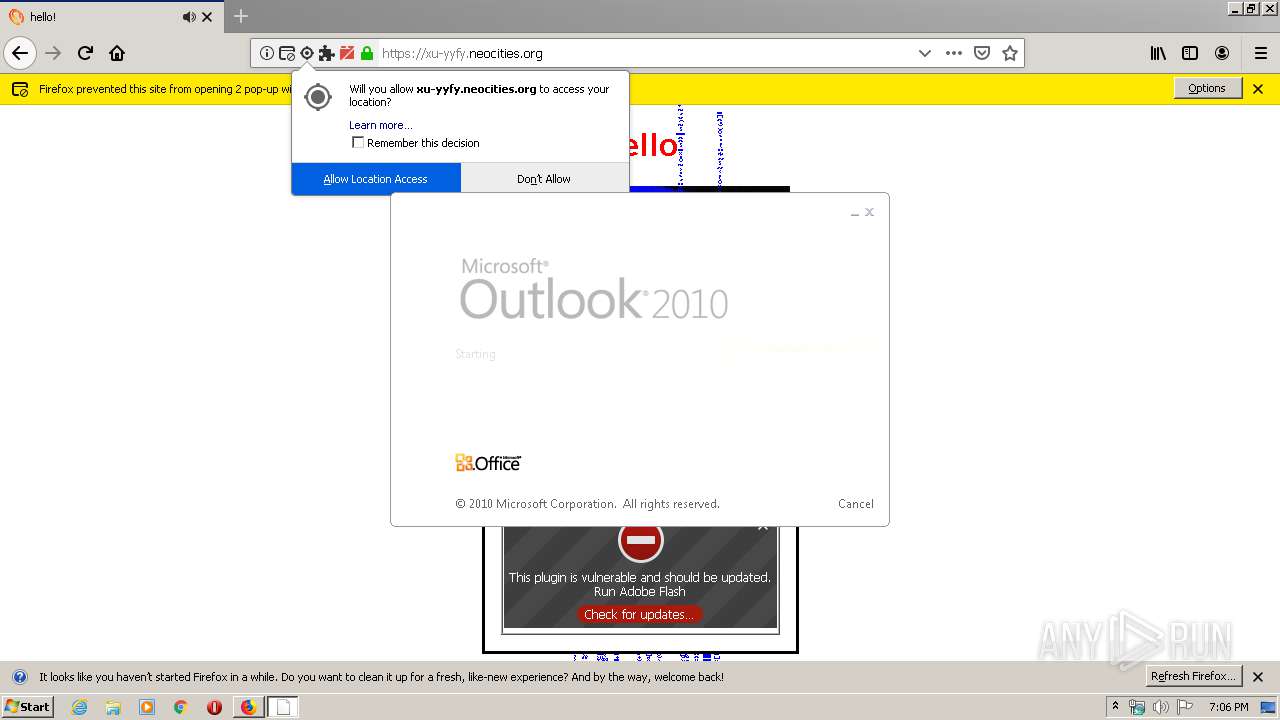Open Action Center flag icon
The width and height of the screenshot is (1280, 720).
[x=1184, y=707]
